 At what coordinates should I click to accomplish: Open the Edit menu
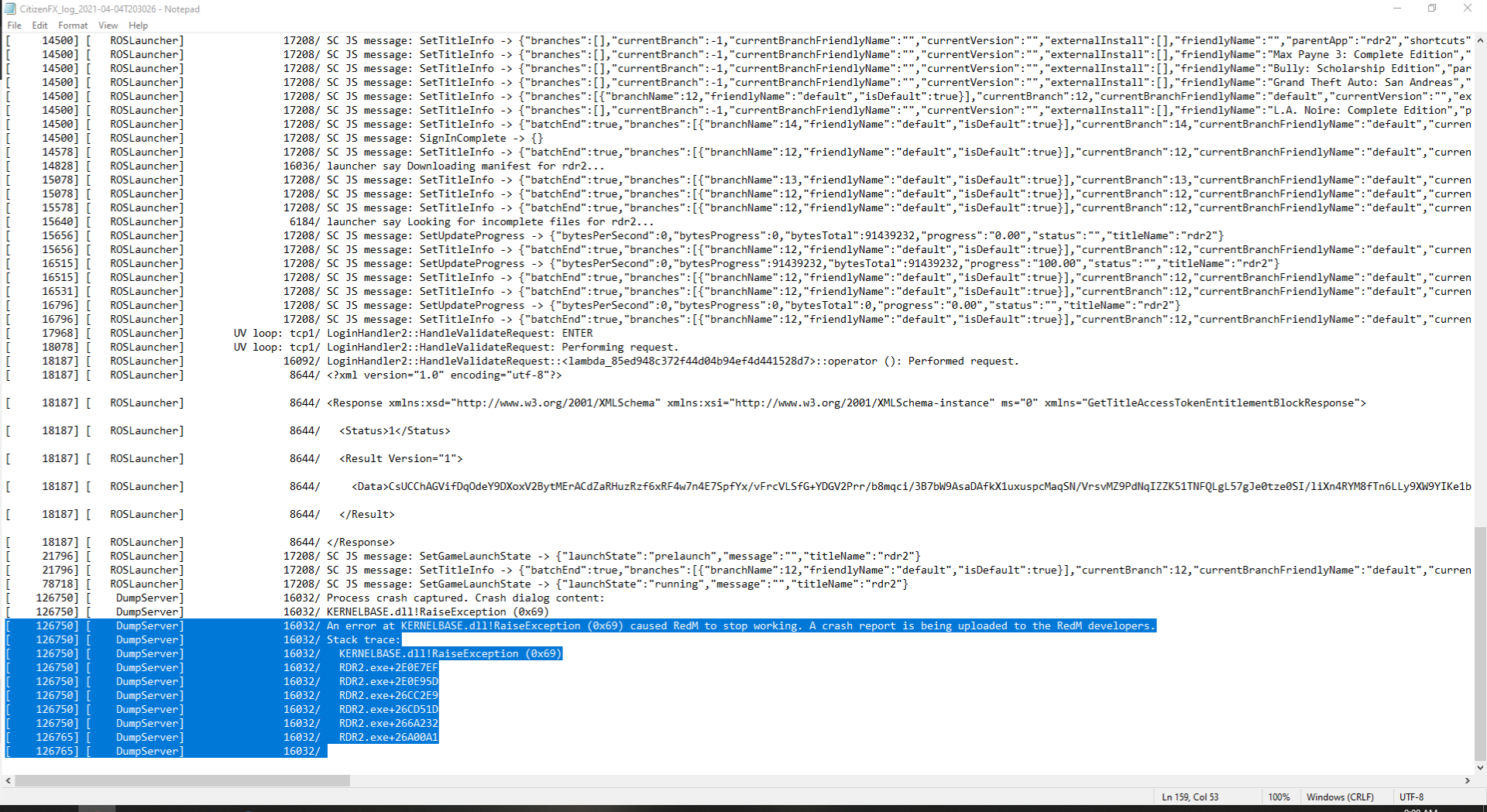tap(39, 25)
